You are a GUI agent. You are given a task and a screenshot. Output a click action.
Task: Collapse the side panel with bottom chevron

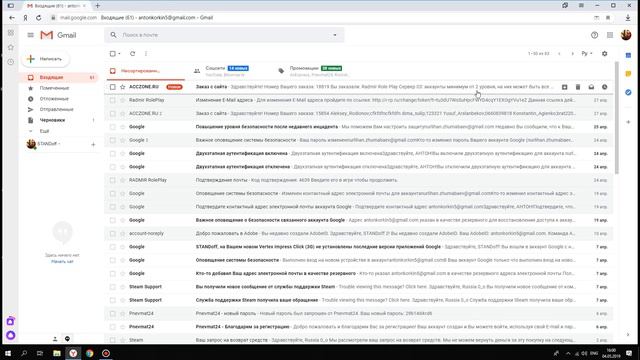coord(628,335)
